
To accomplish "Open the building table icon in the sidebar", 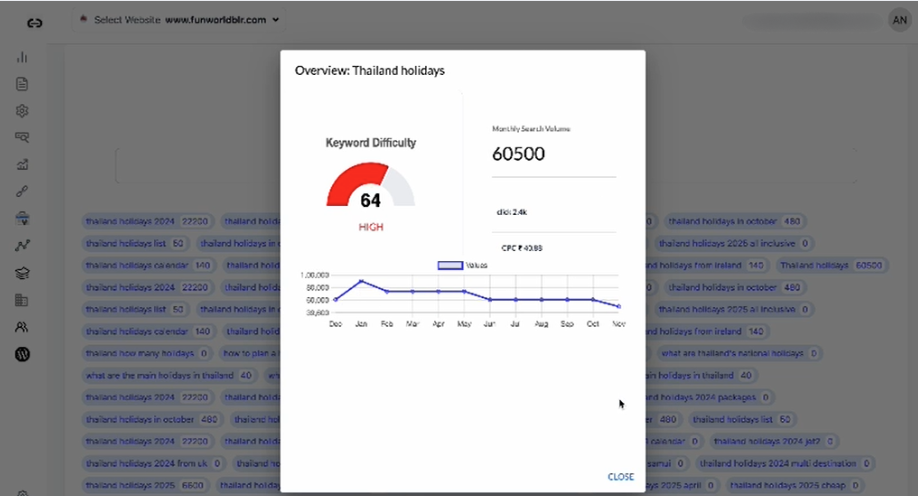I will click(x=22, y=300).
